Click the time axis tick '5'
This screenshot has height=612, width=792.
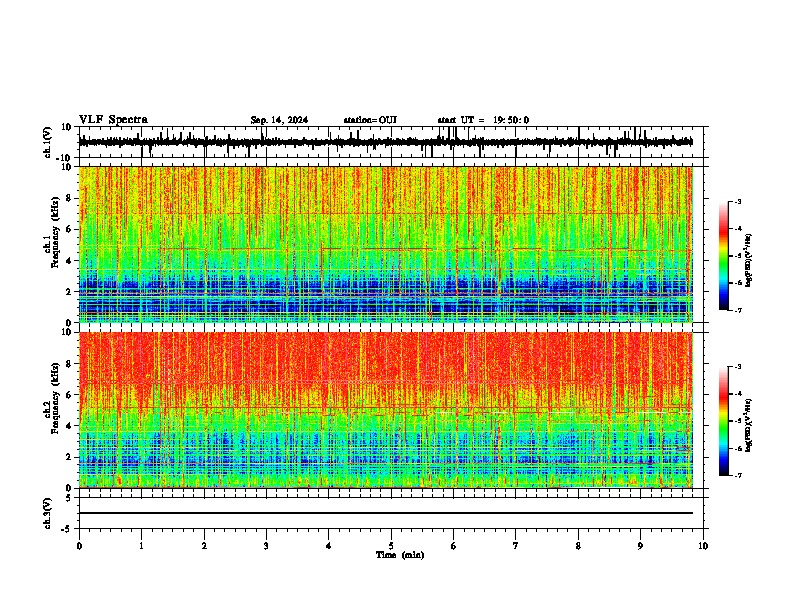coord(391,546)
